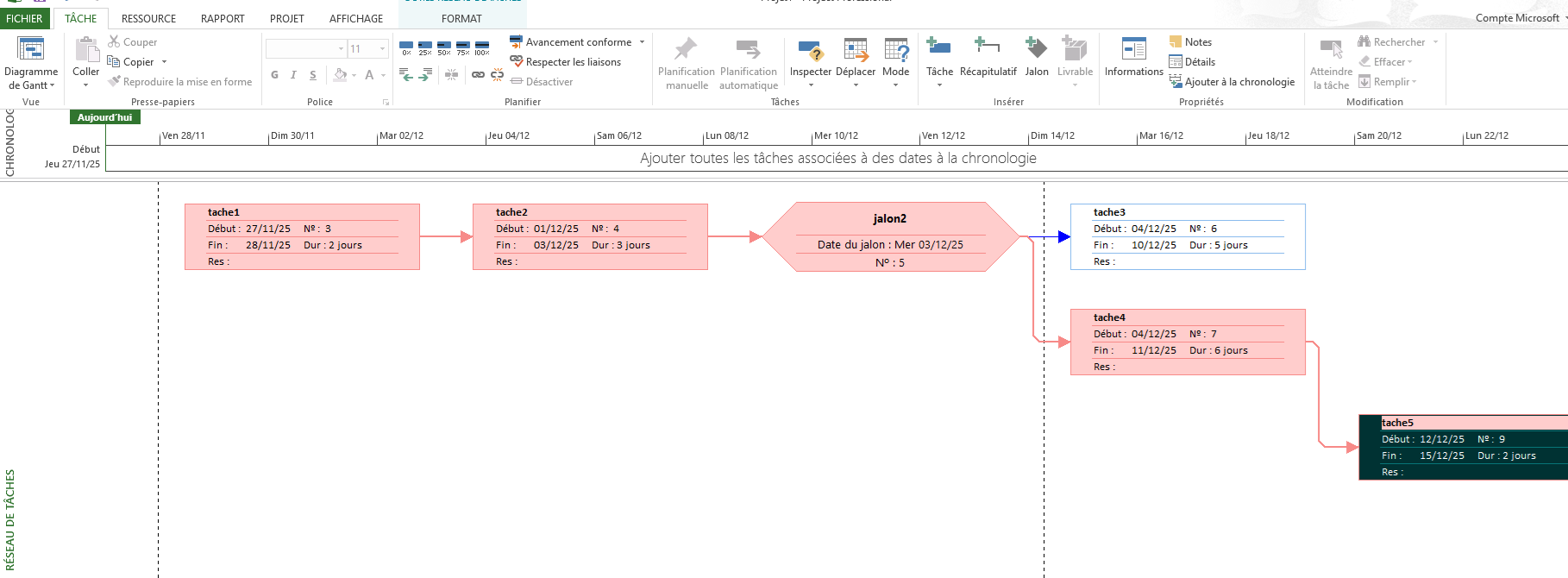The height and width of the screenshot is (578, 1568).
Task: Switch to the AFFICHAGE tab
Action: pyautogui.click(x=355, y=18)
